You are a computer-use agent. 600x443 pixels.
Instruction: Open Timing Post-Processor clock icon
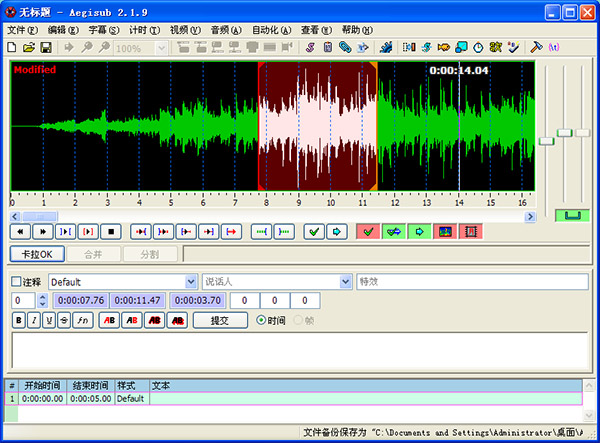[478, 47]
